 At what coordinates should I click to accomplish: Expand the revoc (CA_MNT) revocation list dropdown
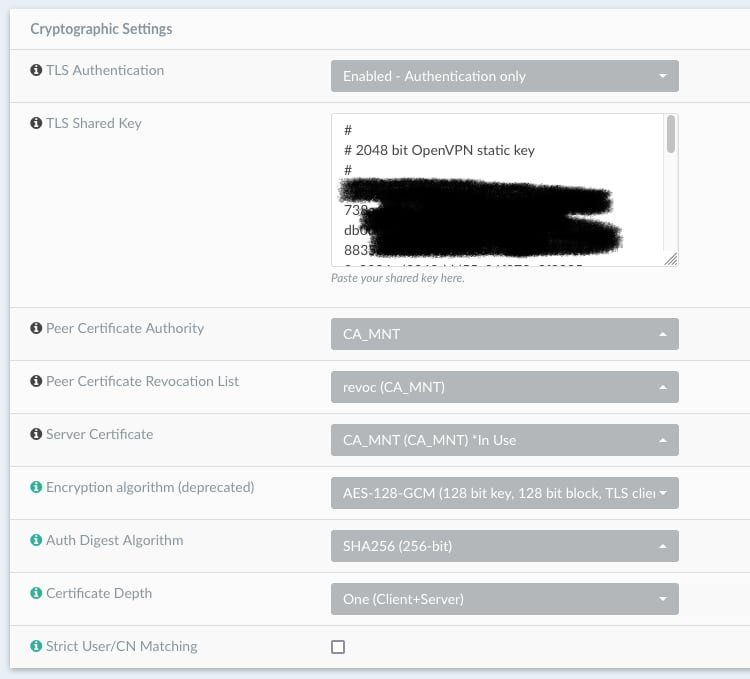pos(504,387)
